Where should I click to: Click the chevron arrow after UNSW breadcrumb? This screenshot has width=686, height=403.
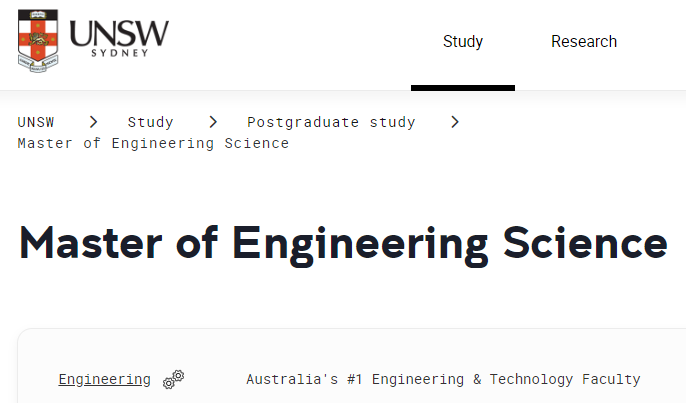click(x=93, y=122)
